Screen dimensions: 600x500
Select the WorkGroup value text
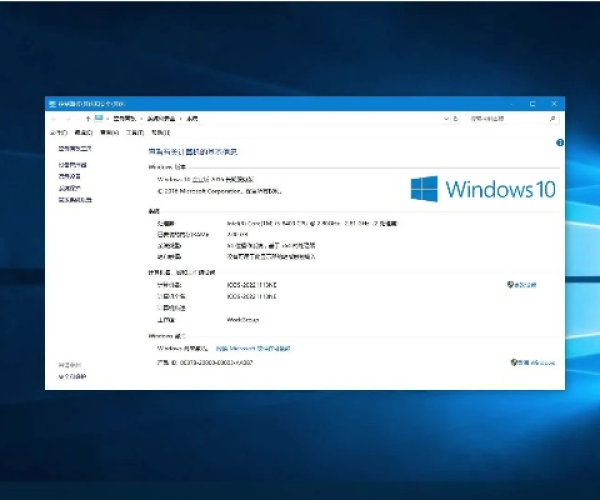coord(243,320)
